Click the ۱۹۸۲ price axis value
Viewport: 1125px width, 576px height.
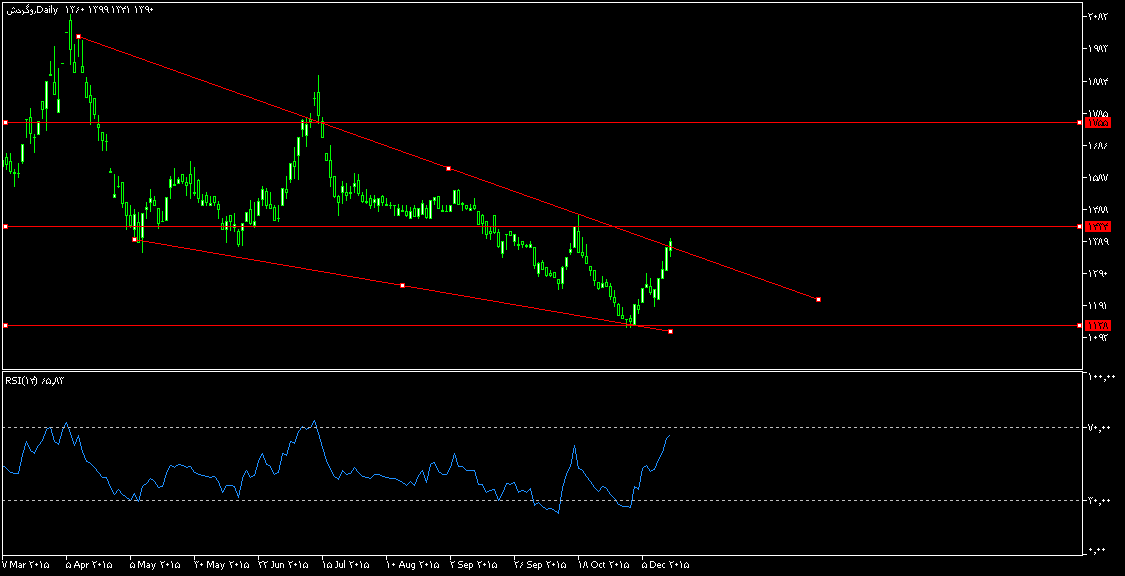(x=1098, y=49)
